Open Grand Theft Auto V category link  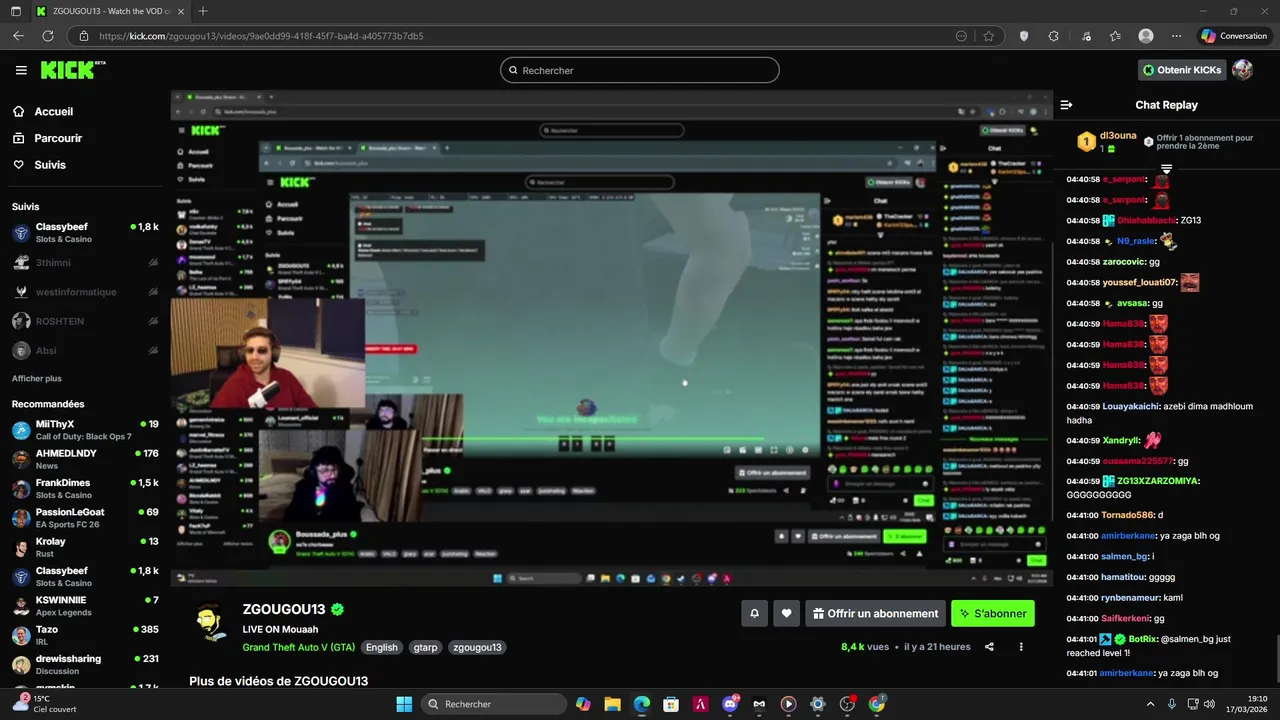click(298, 647)
